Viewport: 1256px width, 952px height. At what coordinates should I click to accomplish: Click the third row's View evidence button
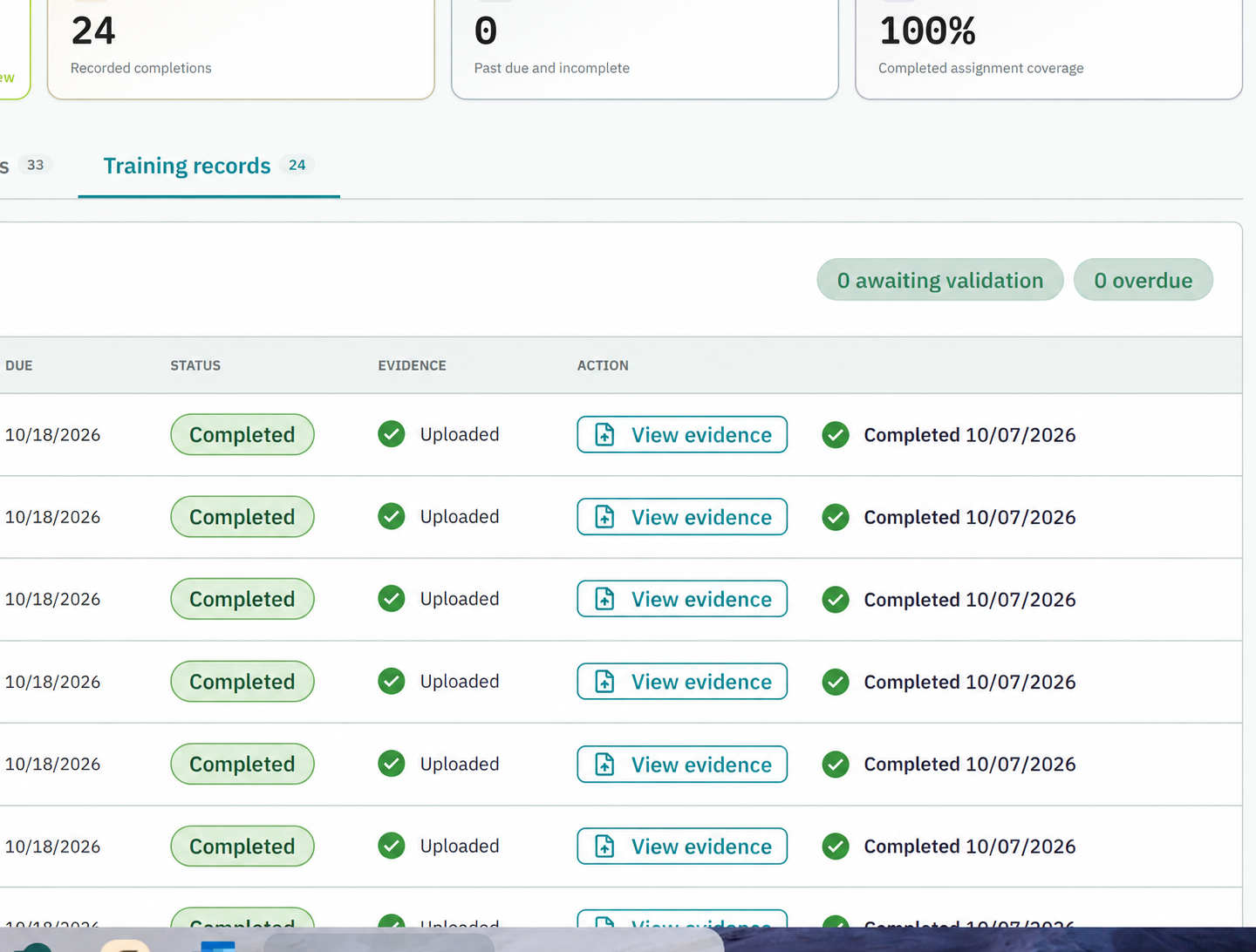[682, 599]
